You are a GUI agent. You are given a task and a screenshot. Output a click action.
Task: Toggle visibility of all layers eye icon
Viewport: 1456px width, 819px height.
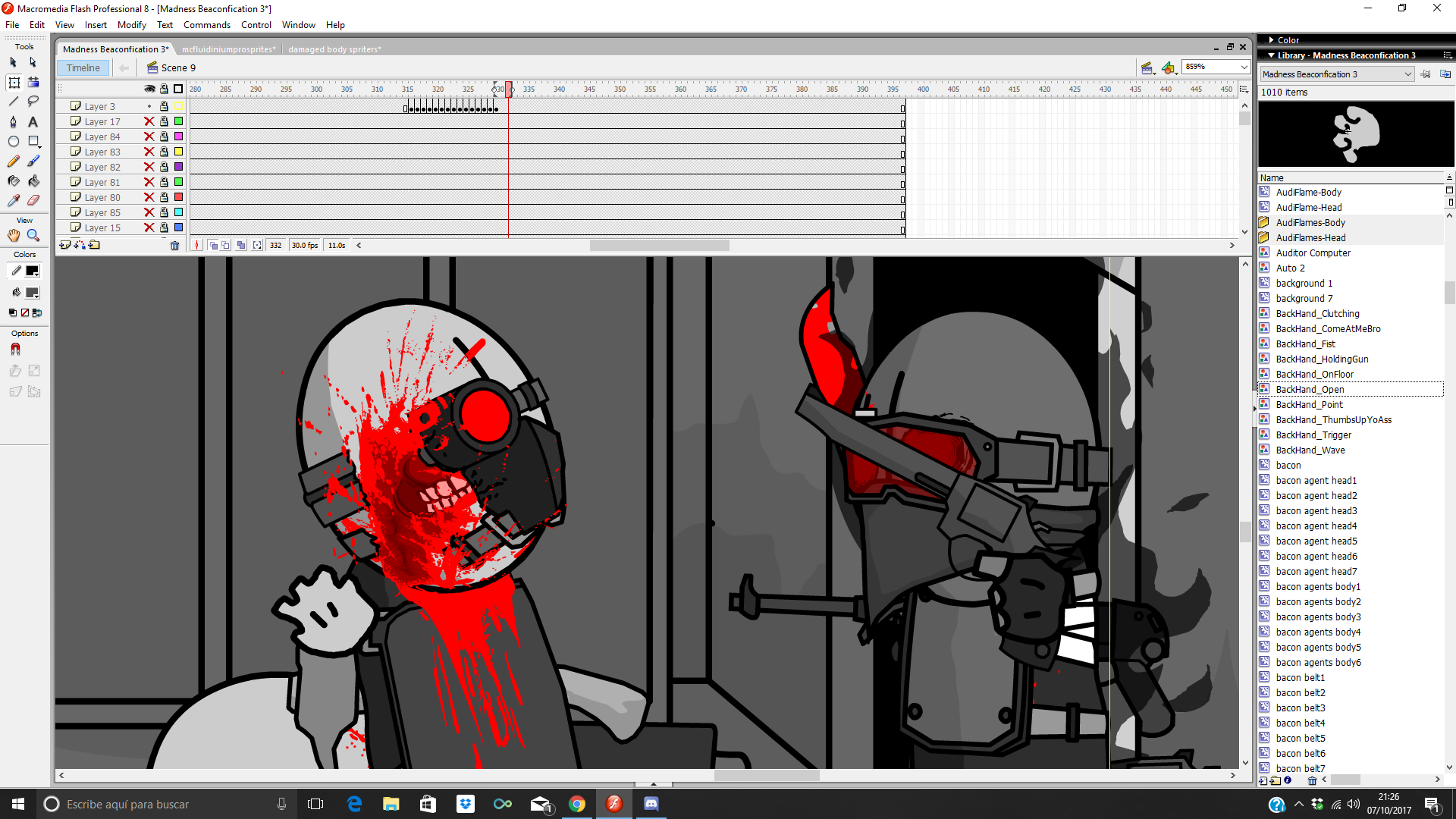[x=149, y=89]
